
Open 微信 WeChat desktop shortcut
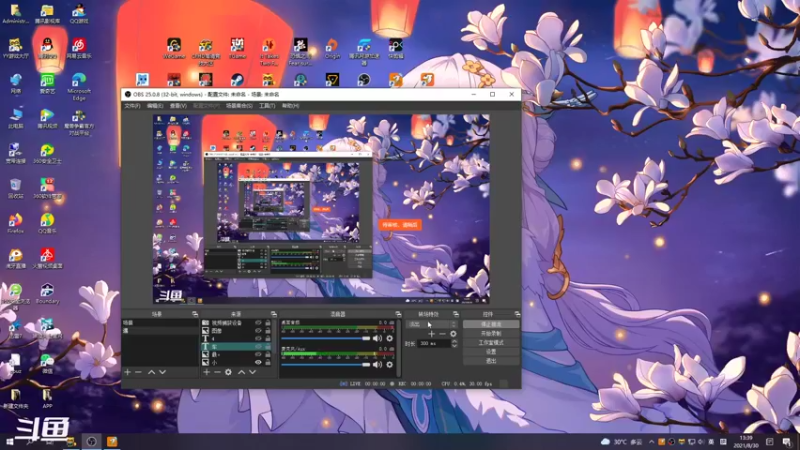47,364
